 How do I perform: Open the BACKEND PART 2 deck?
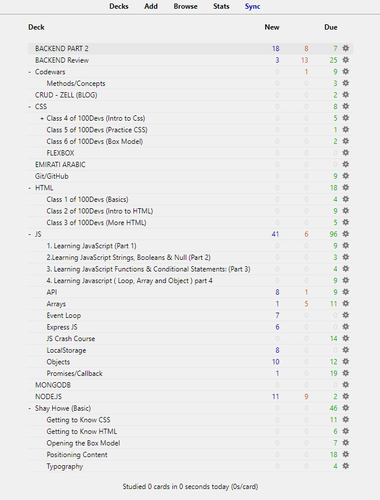point(62,49)
